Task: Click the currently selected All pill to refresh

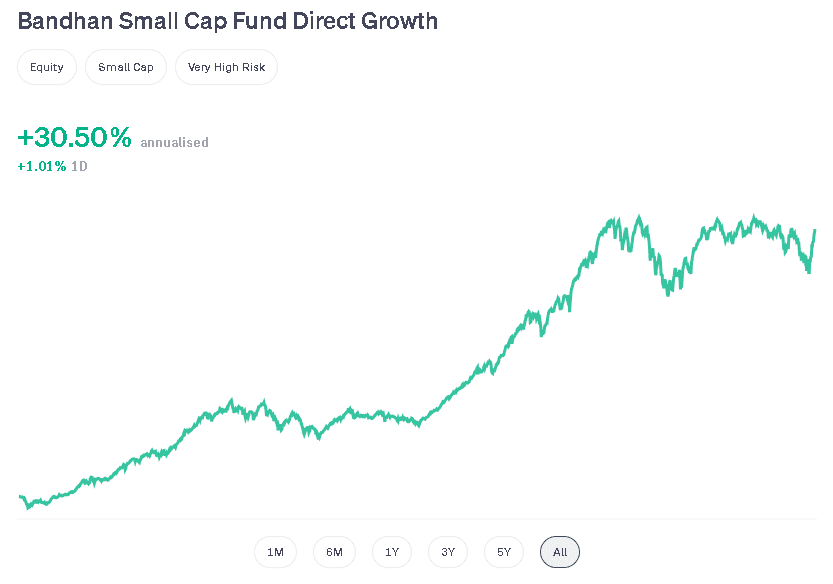Action: click(x=559, y=551)
